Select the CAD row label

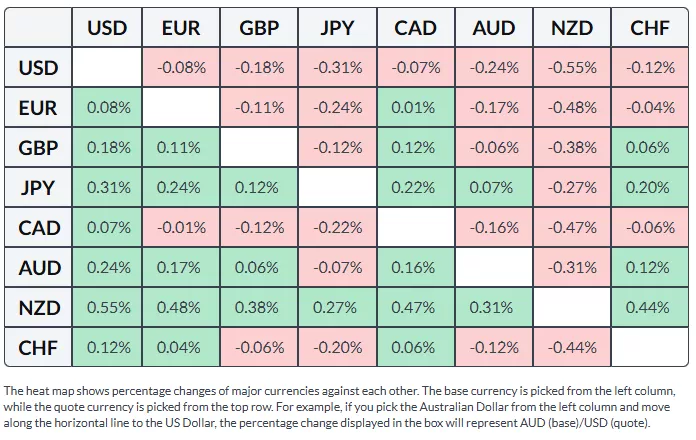coord(40,228)
